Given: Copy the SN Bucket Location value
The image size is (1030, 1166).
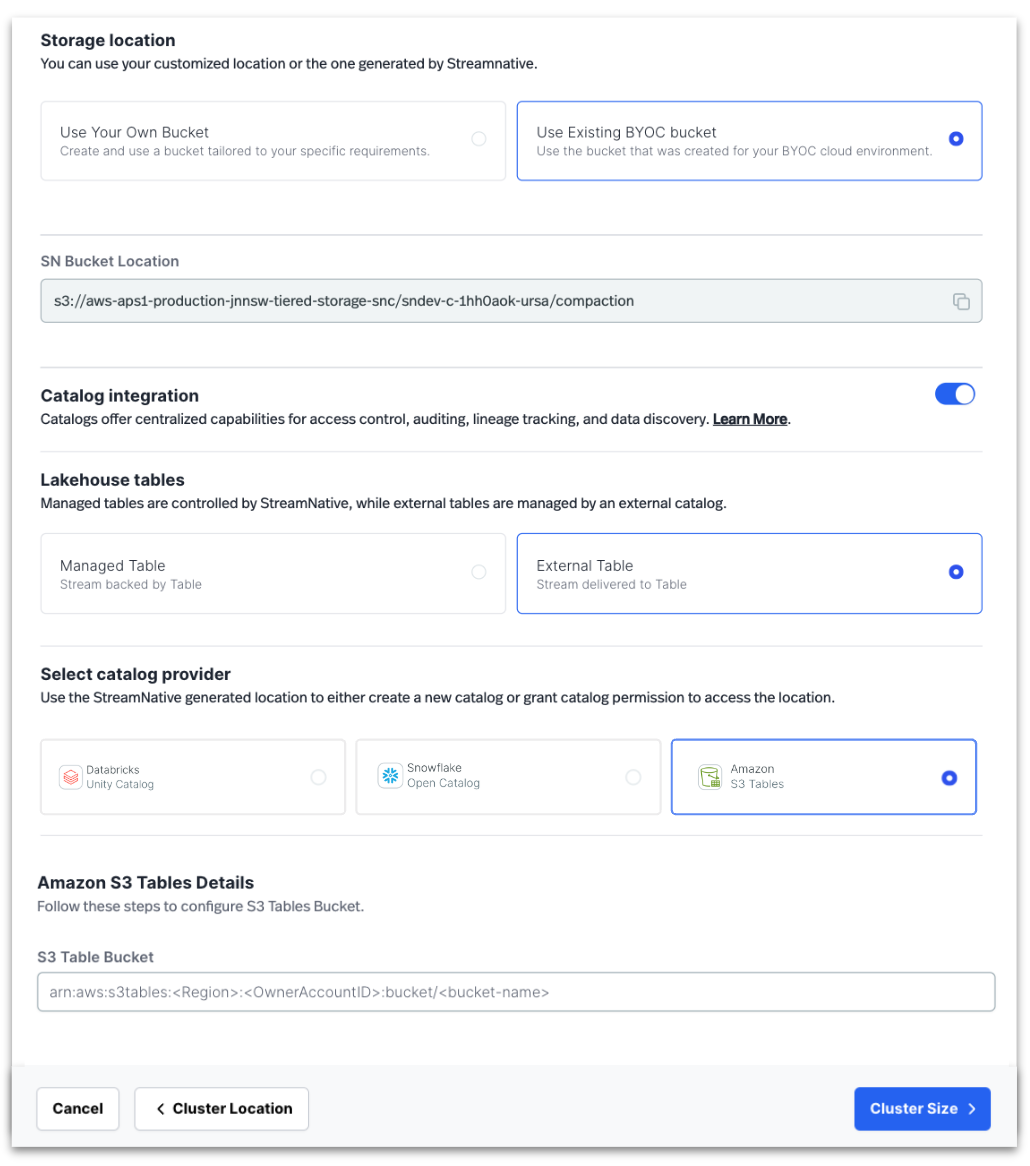Looking at the screenshot, I should [961, 300].
